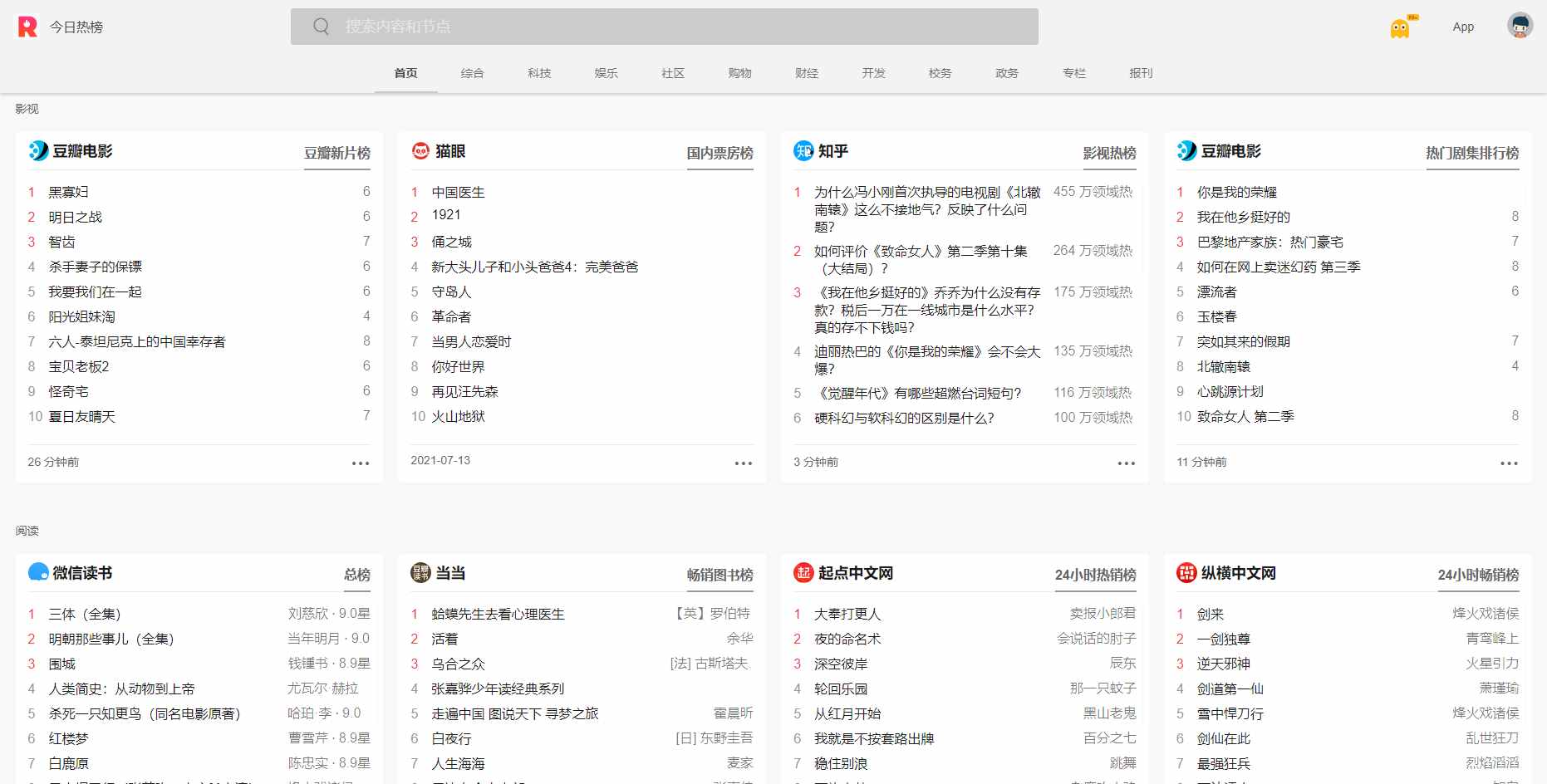Click the search content input field
Viewport: 1547px width, 784px height.
coord(665,27)
